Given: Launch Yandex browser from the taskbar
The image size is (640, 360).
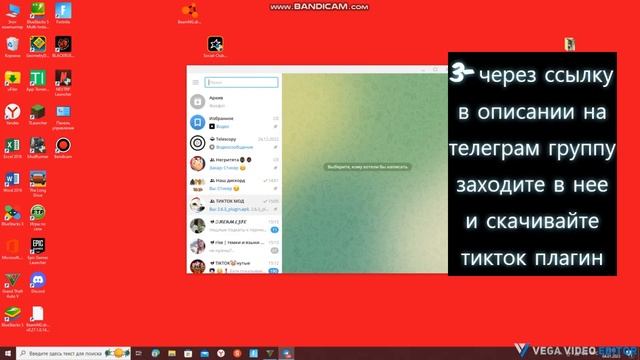Looking at the screenshot, I should point(221,353).
